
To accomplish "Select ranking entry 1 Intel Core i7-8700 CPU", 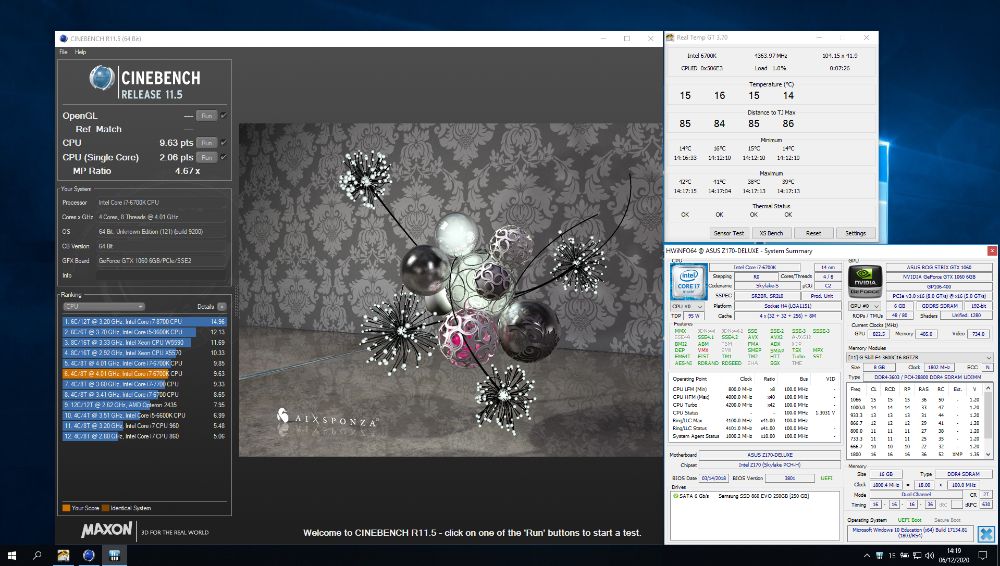I will (144, 322).
